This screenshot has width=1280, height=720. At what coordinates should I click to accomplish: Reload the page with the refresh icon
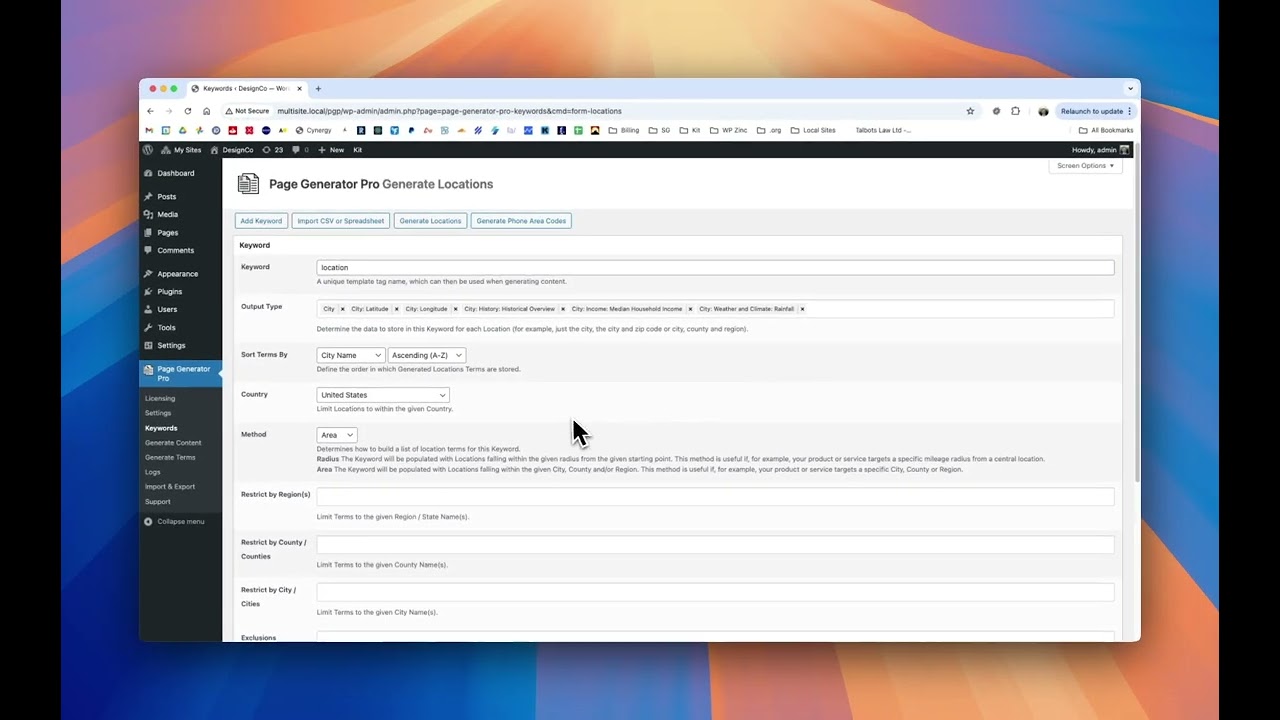pos(187,111)
